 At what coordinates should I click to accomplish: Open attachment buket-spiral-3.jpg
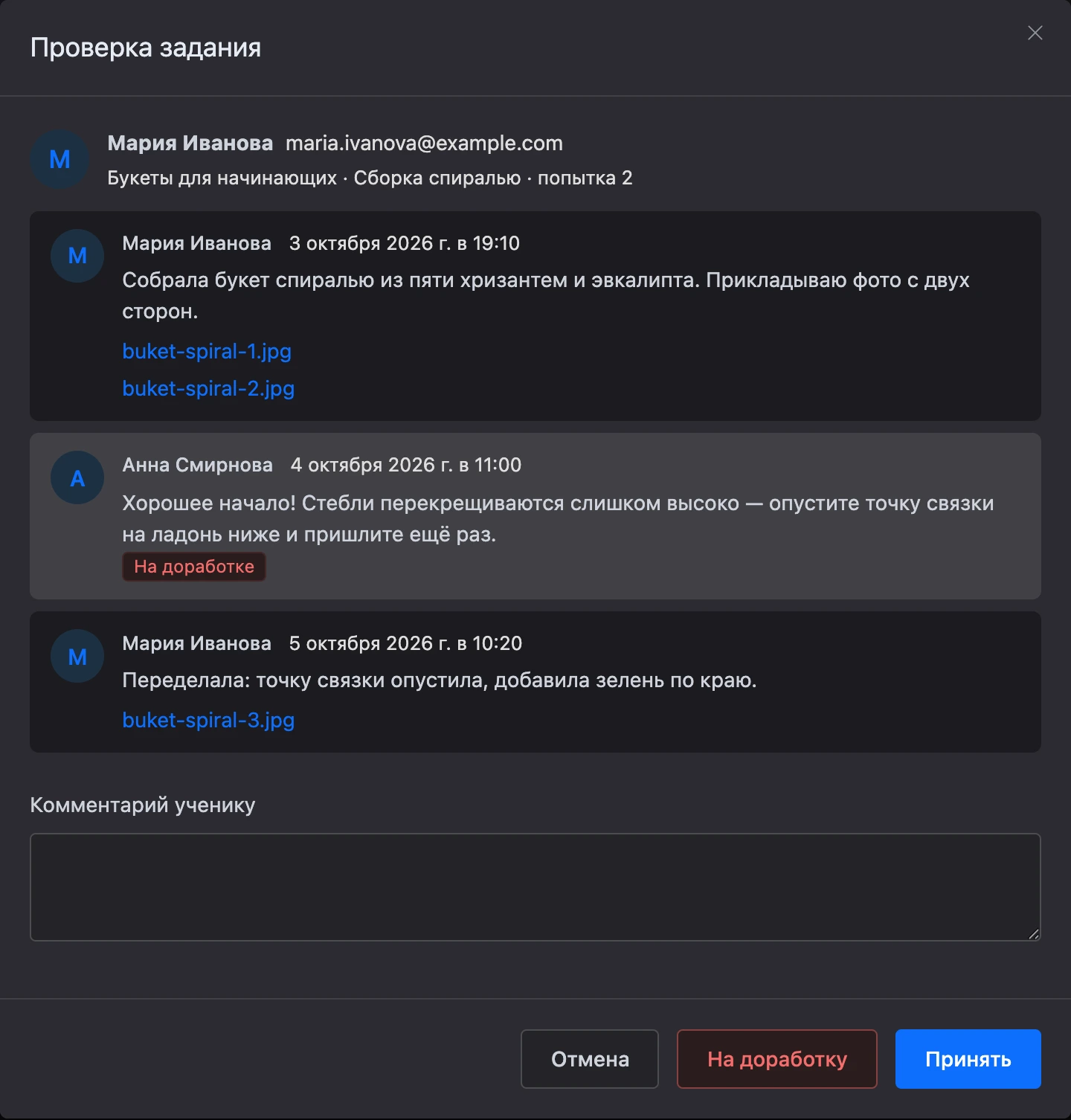(208, 720)
